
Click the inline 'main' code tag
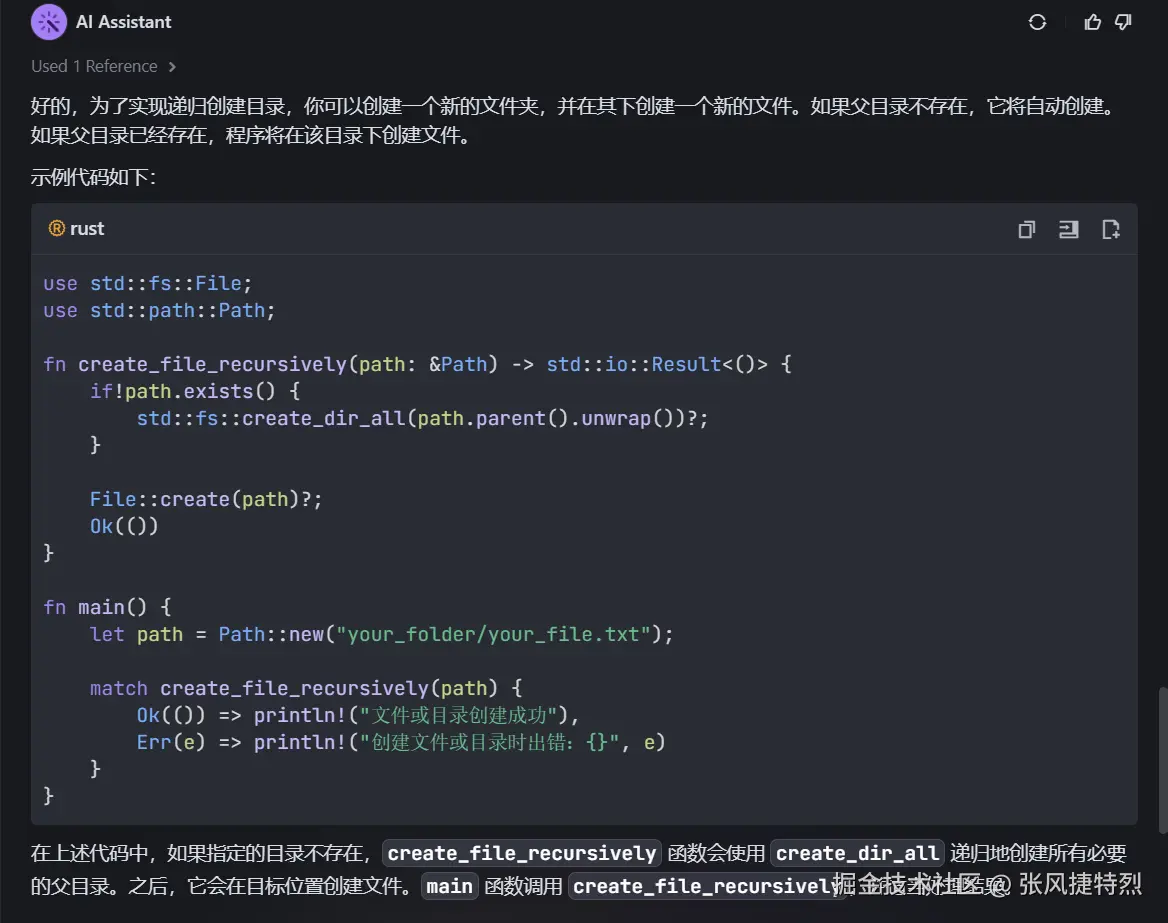(449, 886)
